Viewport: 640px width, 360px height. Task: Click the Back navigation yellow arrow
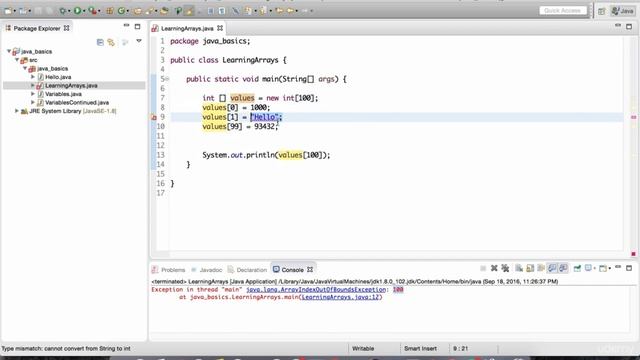(x=290, y=11)
